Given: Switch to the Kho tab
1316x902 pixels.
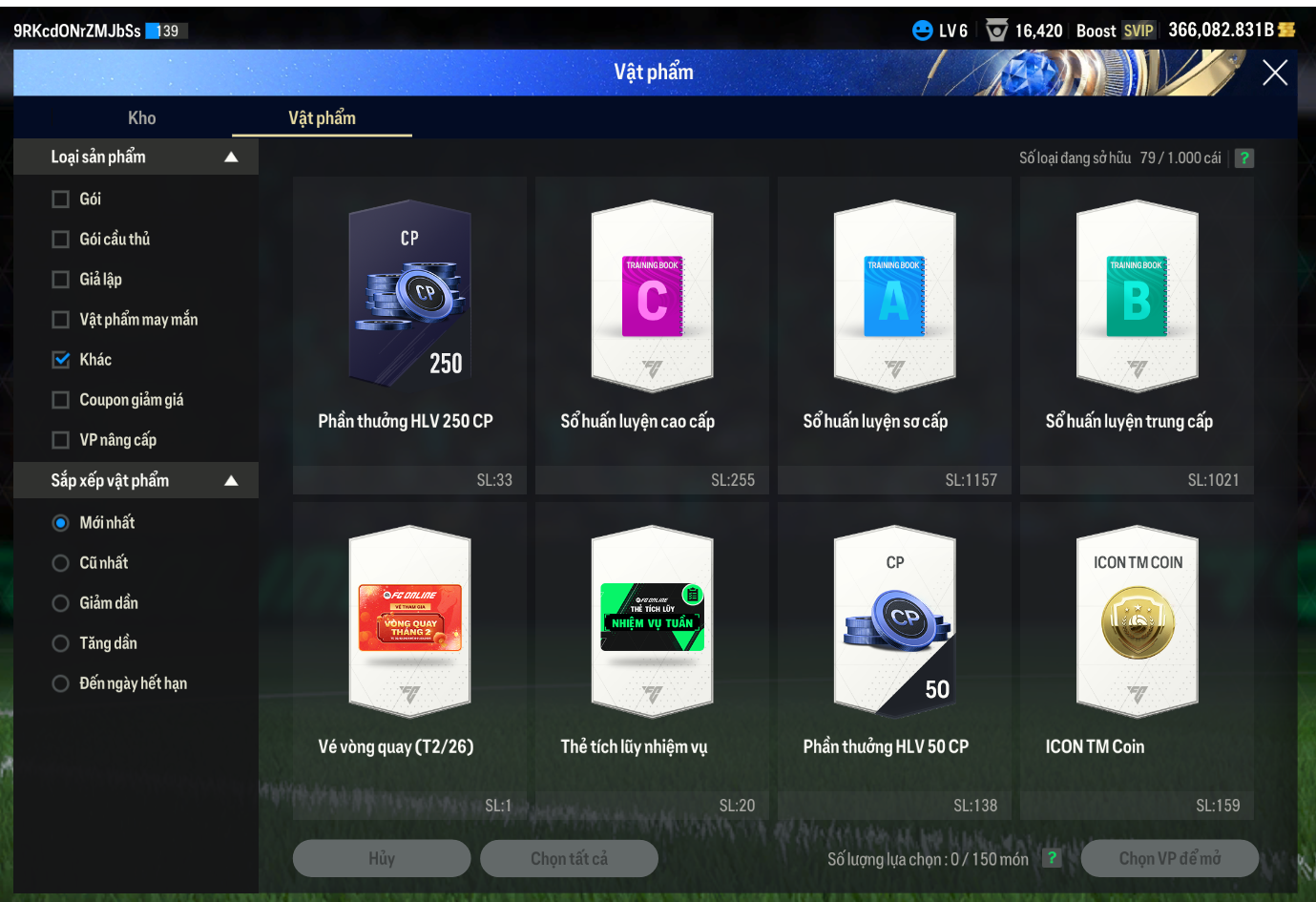Looking at the screenshot, I should click(141, 118).
